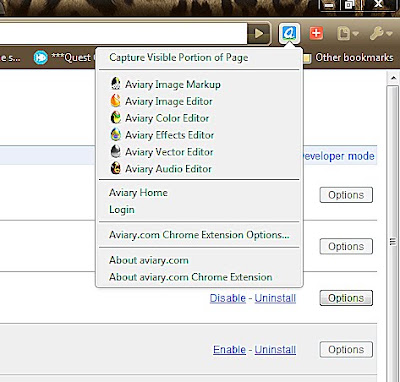Screen dimensions: 400x382
Task: Open the Other bookmarks folder
Action: (x=348, y=57)
